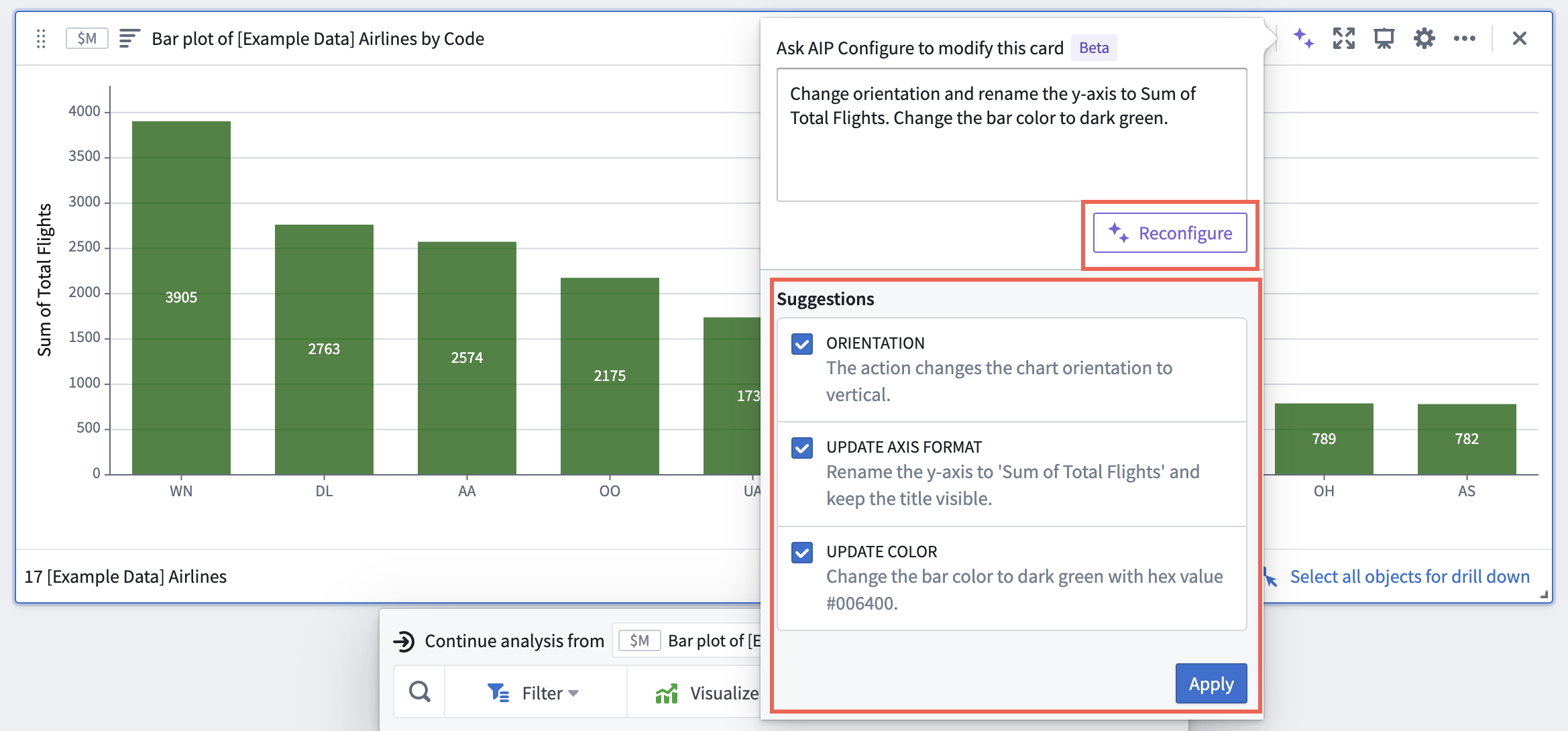Click the resize corner handle of the card
The image size is (1568, 731).
[x=1544, y=594]
